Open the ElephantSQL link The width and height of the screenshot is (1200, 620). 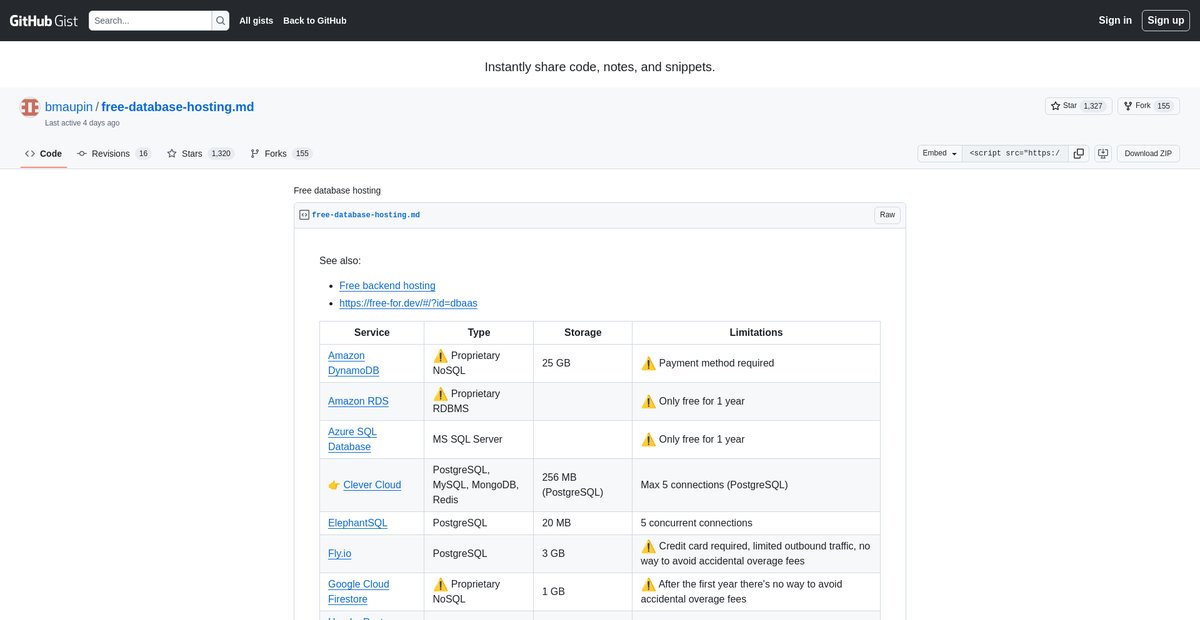[x=357, y=523]
